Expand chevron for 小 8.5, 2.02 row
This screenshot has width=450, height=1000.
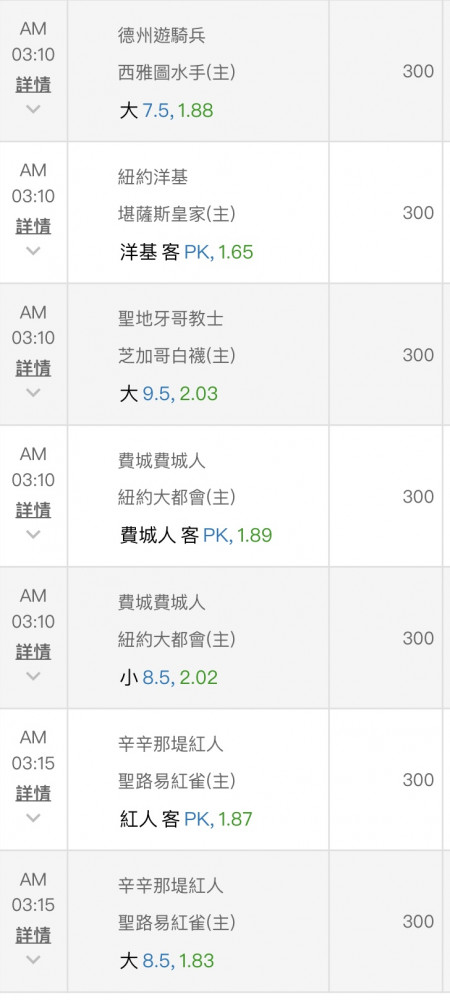[x=33, y=675]
